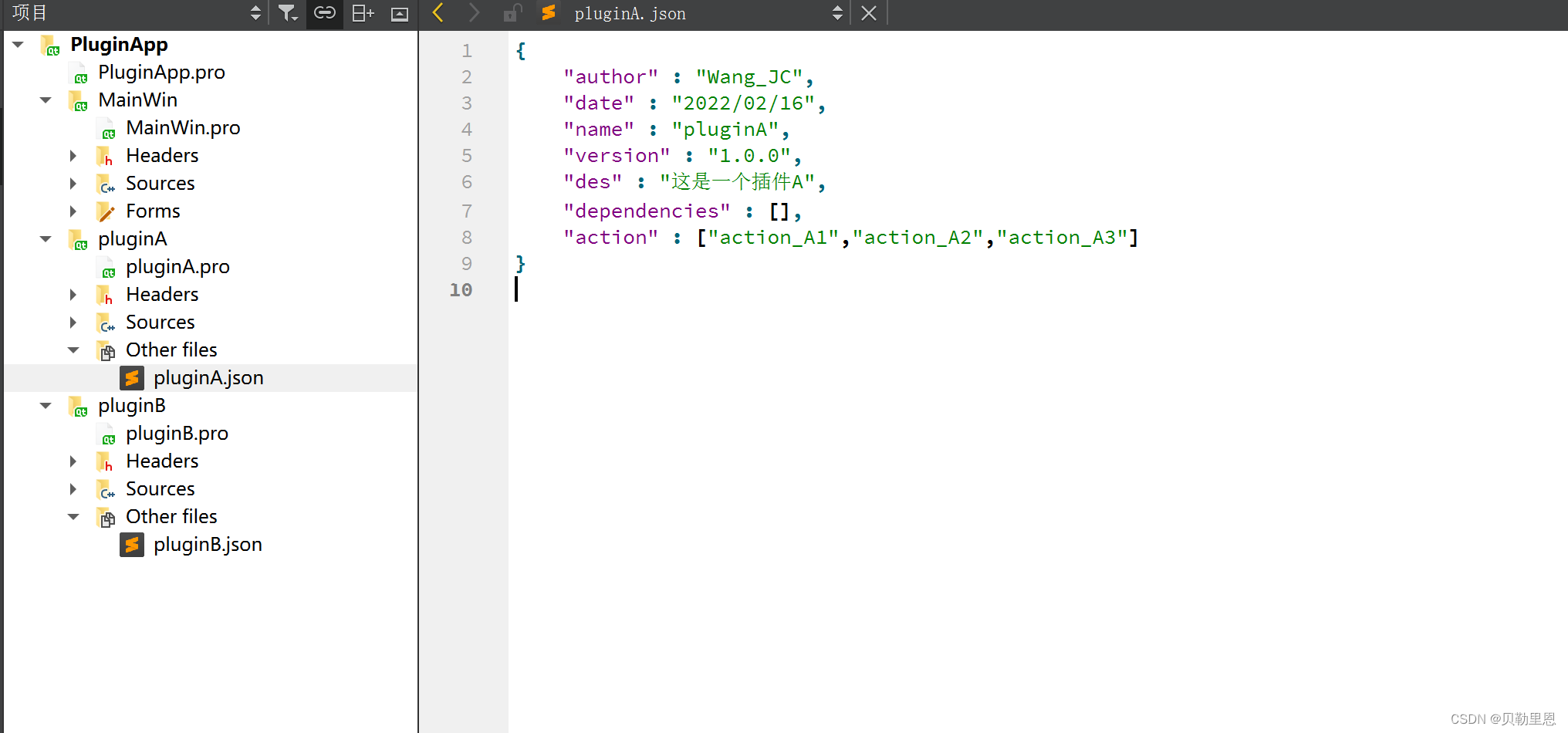Click the "dependencies" key text
1568x733 pixels.
[x=647, y=211]
